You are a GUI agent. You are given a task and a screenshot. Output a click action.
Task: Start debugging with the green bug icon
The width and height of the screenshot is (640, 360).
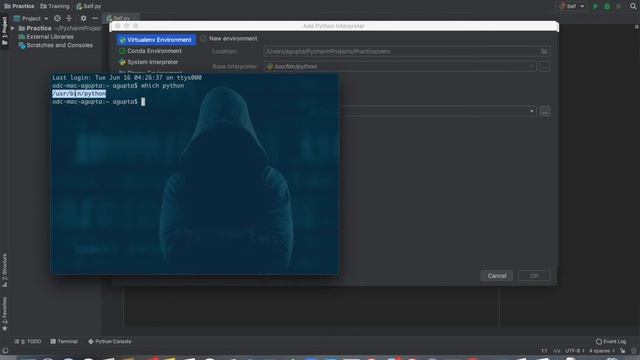607,6
